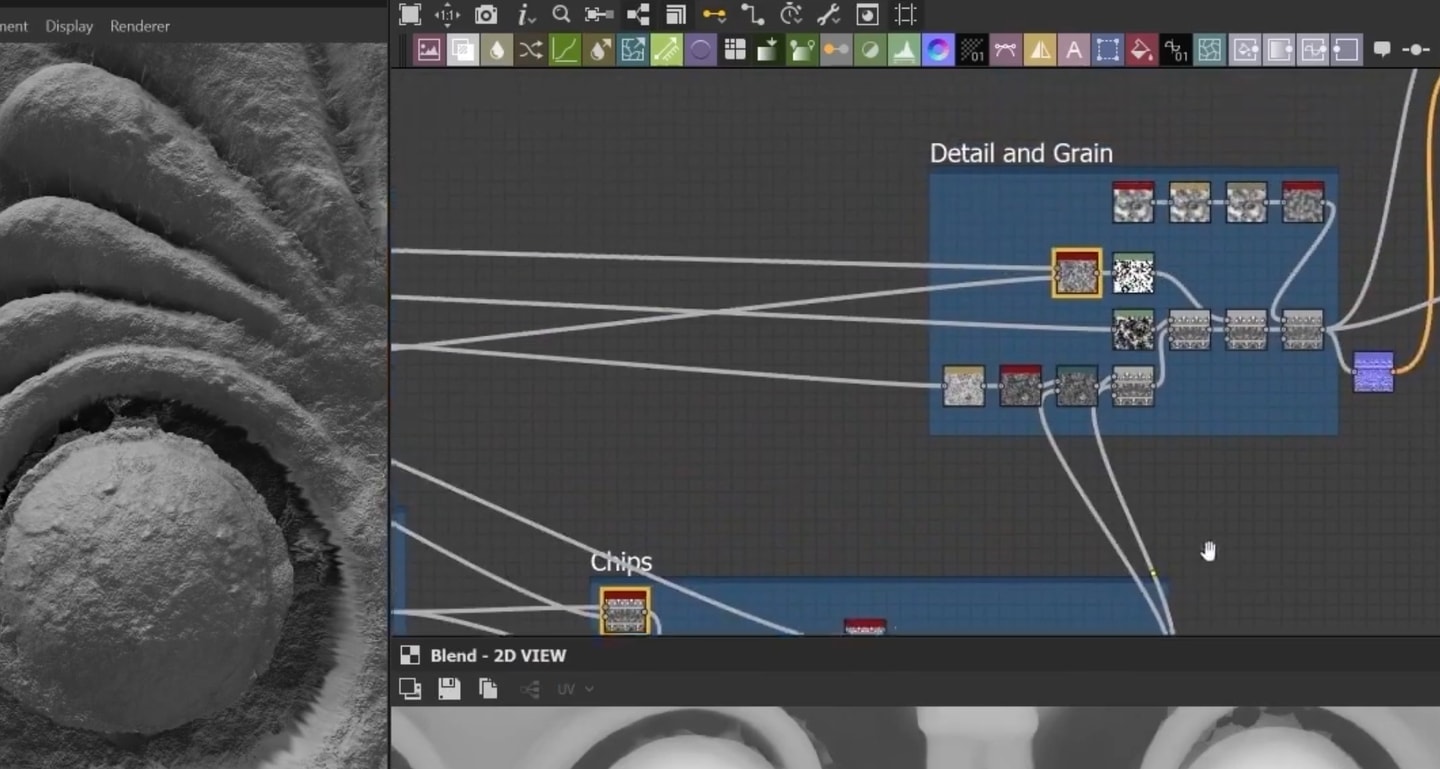
Task: Click the fit graph to view icon
Action: 410,14
